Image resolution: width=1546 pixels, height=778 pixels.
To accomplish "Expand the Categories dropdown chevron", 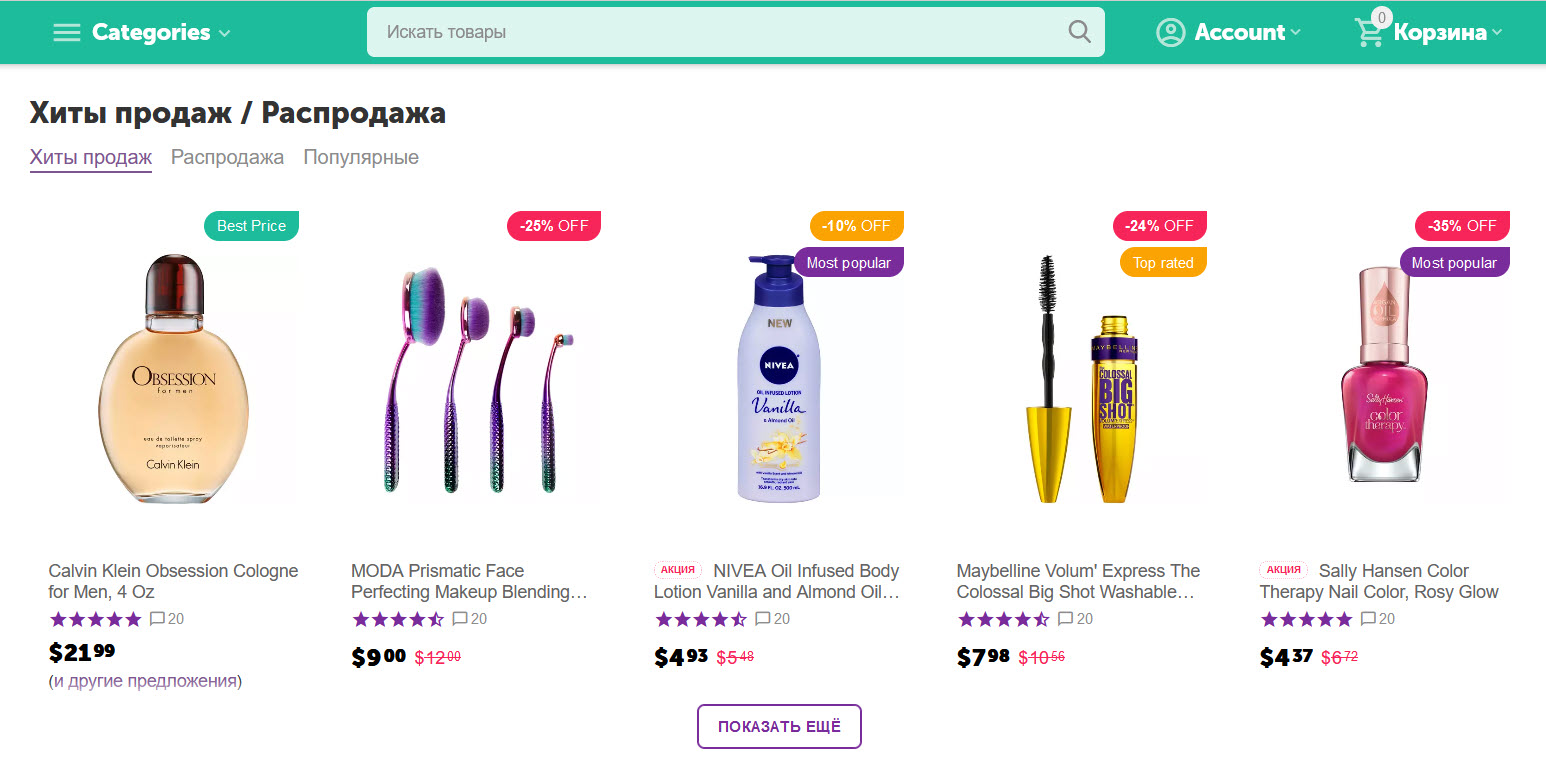I will pyautogui.click(x=225, y=34).
